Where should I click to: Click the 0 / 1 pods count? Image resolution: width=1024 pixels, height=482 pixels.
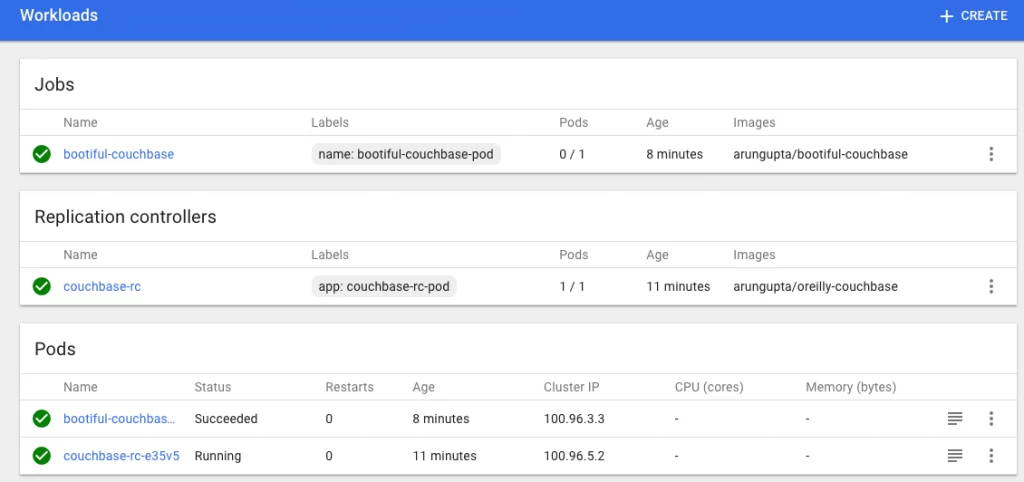pyautogui.click(x=573, y=154)
